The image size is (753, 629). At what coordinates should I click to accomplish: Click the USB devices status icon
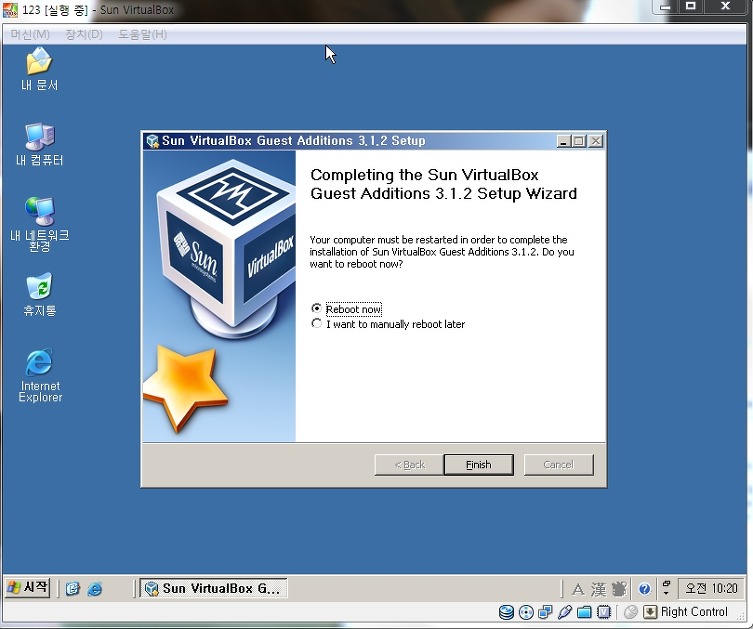coord(565,612)
